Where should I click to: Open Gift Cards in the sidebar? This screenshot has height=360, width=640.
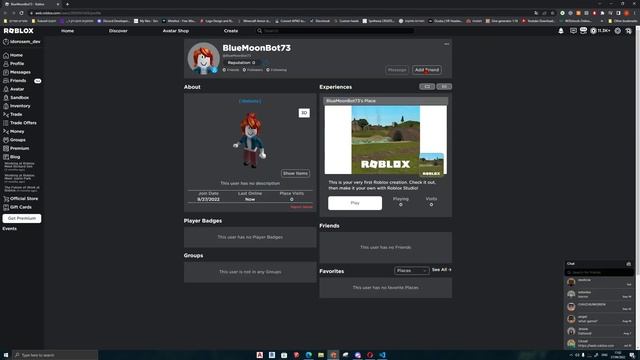[x=17, y=207]
